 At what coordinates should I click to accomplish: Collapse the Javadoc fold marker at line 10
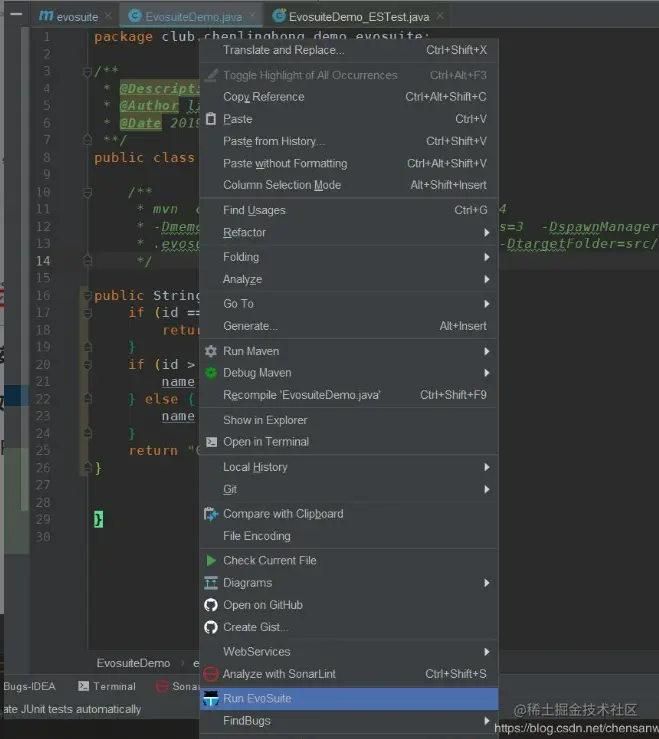click(x=87, y=192)
